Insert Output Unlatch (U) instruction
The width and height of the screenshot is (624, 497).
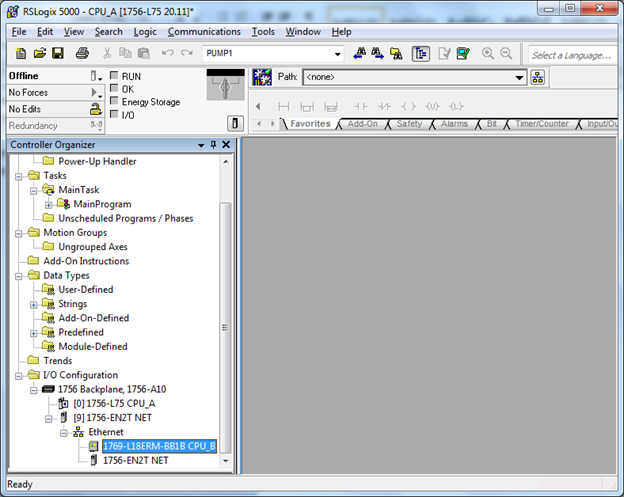coord(432,107)
